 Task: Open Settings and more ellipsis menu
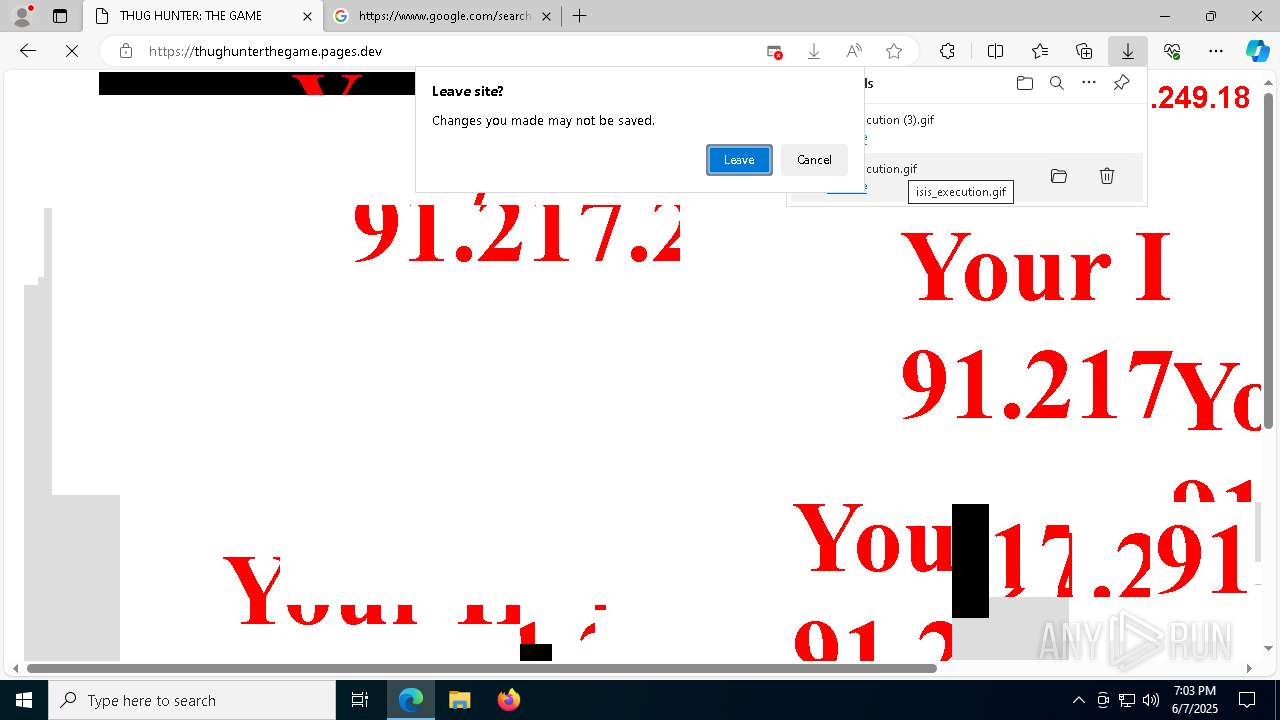pos(1216,51)
